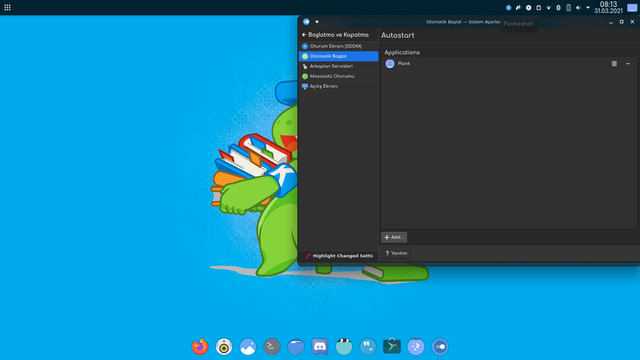640x360 pixels.
Task: Click the blue info tray icon
Action: (x=509, y=7)
